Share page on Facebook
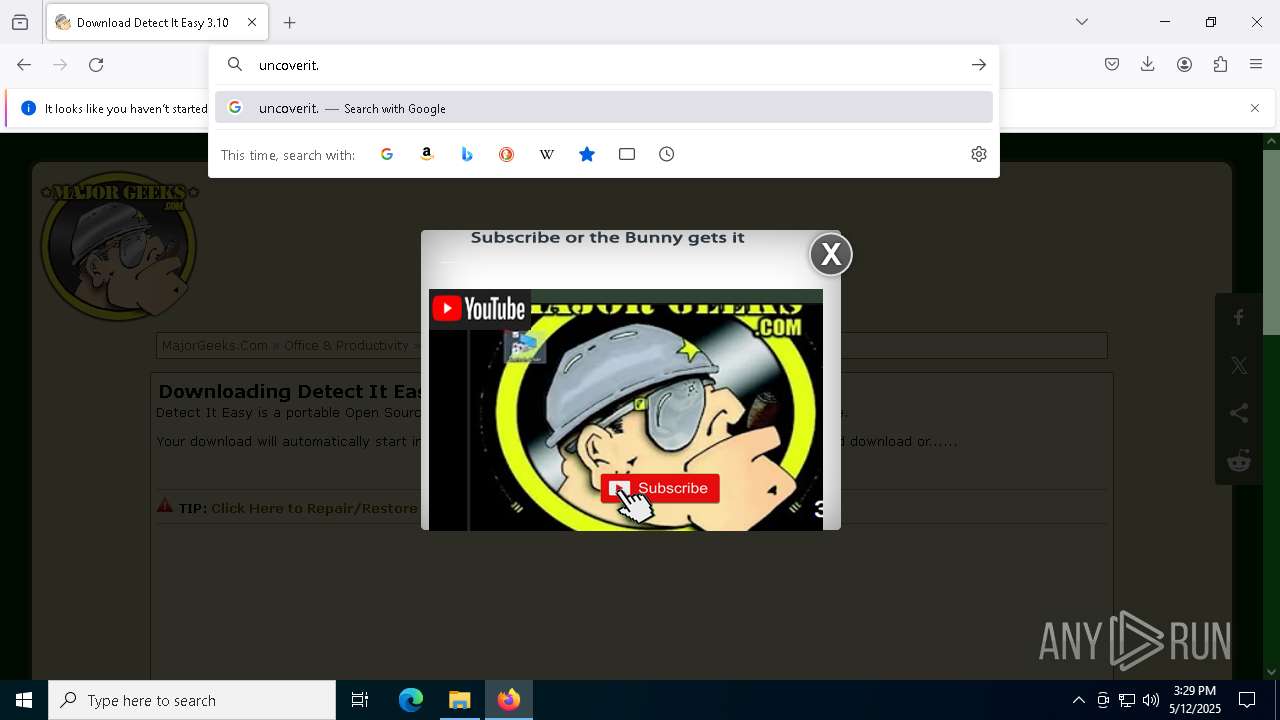This screenshot has height=720, width=1280. (x=1239, y=318)
